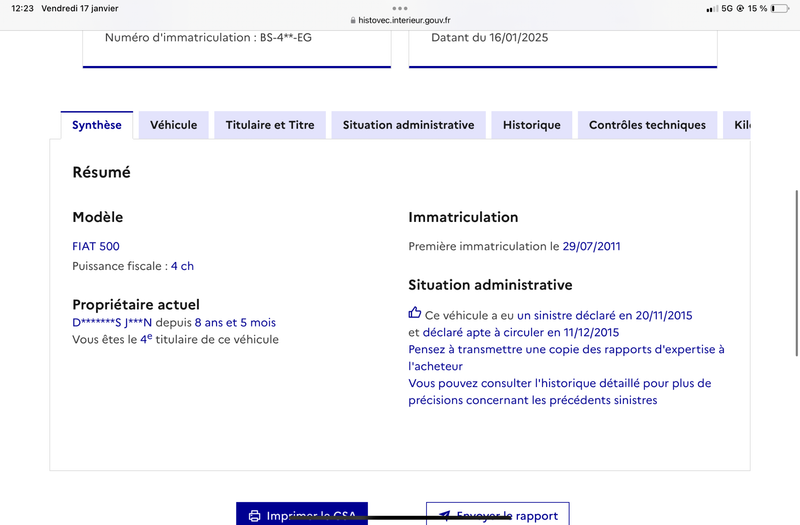Click the '4e titulaire de ce véhicule' line
This screenshot has width=800, height=525.
[176, 339]
